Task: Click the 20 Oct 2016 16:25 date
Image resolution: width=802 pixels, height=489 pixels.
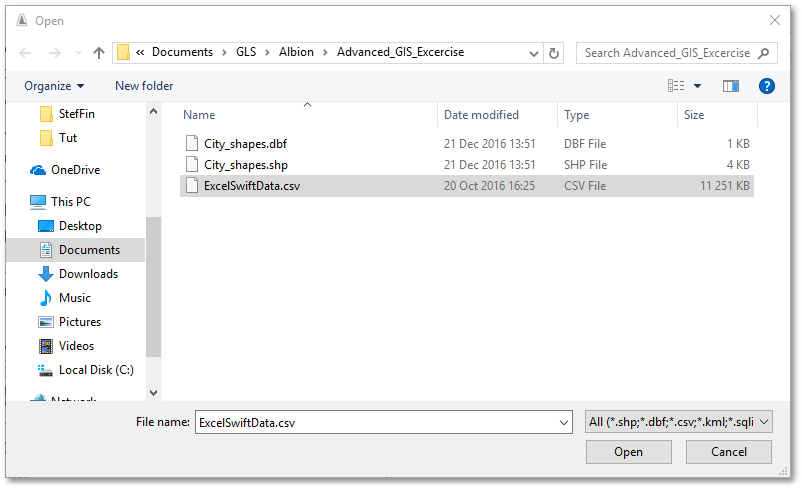Action: coord(489,186)
